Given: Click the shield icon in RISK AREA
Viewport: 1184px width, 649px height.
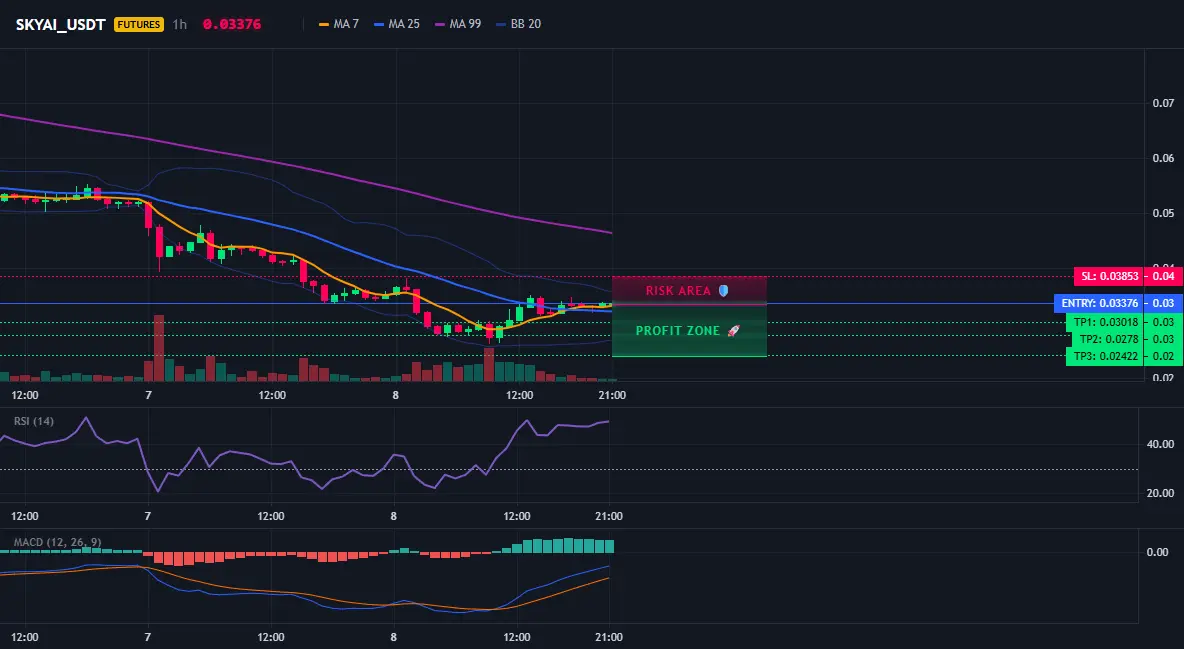Looking at the screenshot, I should coord(723,290).
